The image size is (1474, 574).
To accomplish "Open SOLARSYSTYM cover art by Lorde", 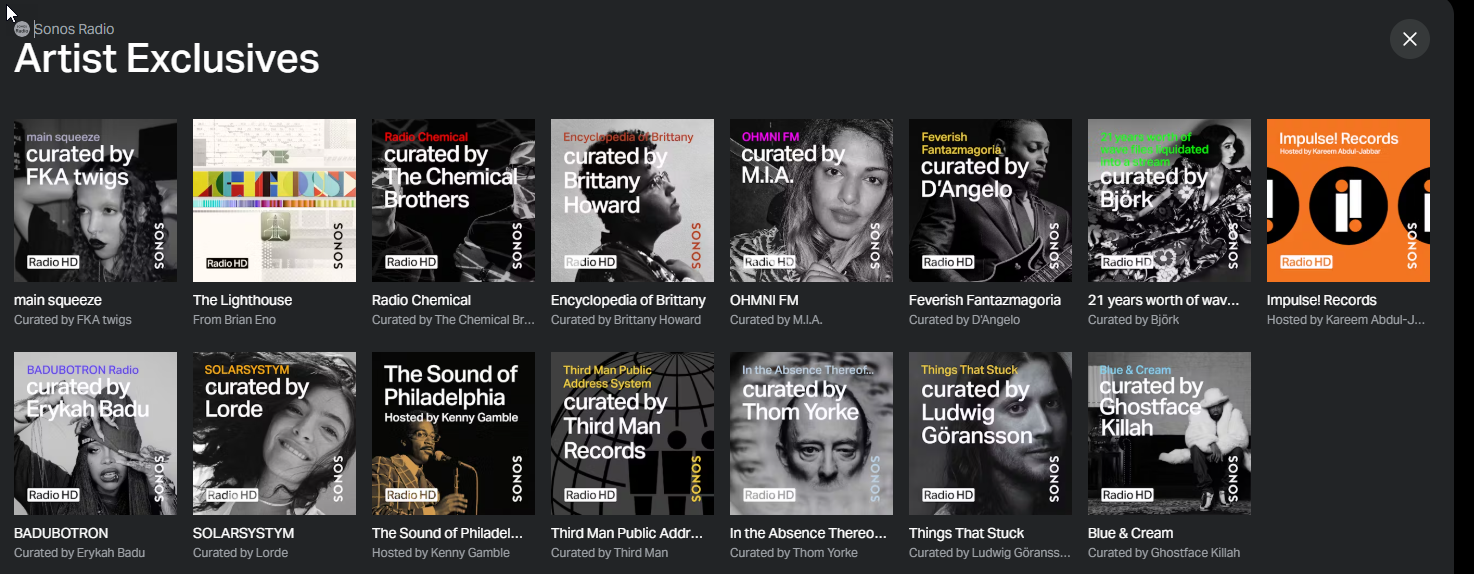I will pos(274,434).
